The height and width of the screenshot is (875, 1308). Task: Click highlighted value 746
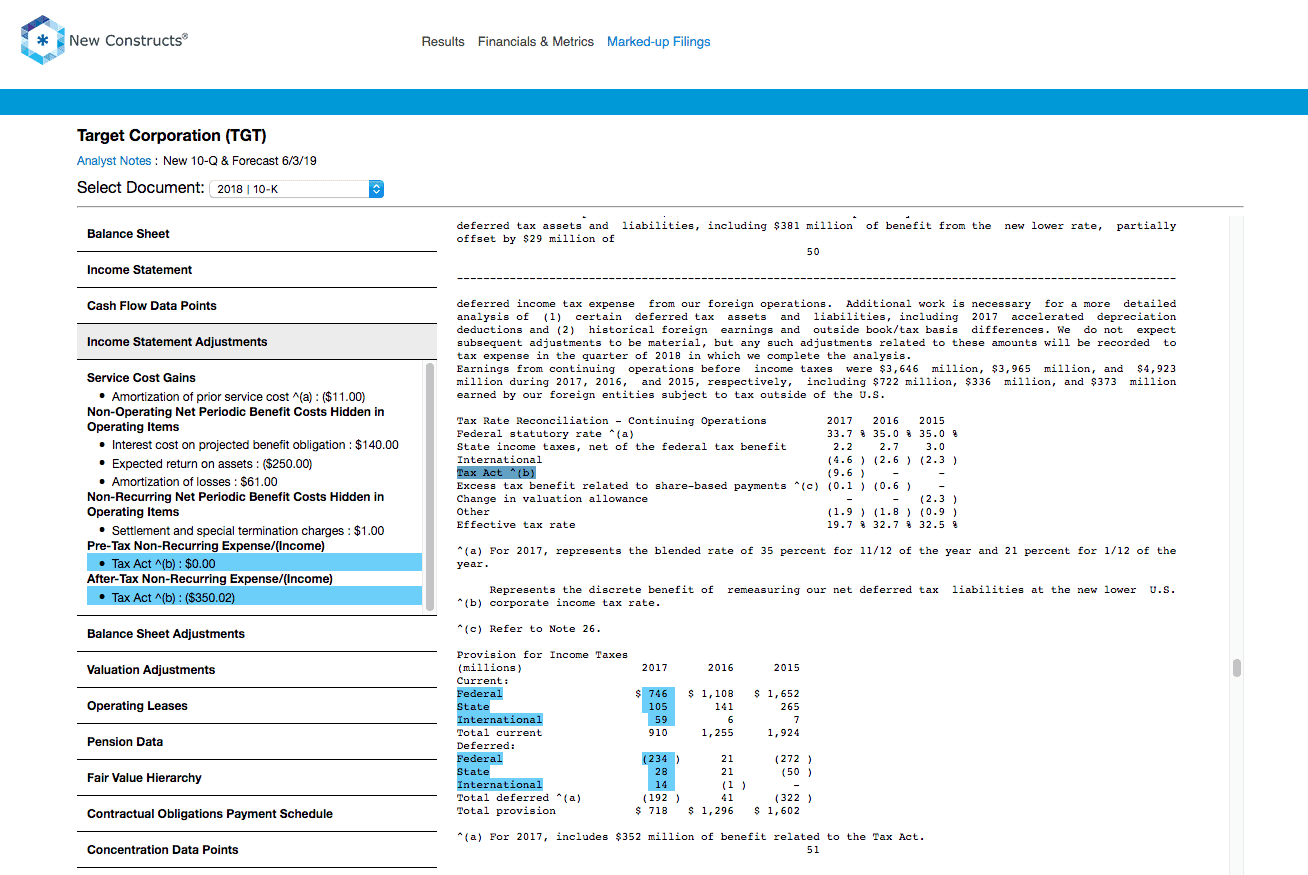click(x=658, y=694)
